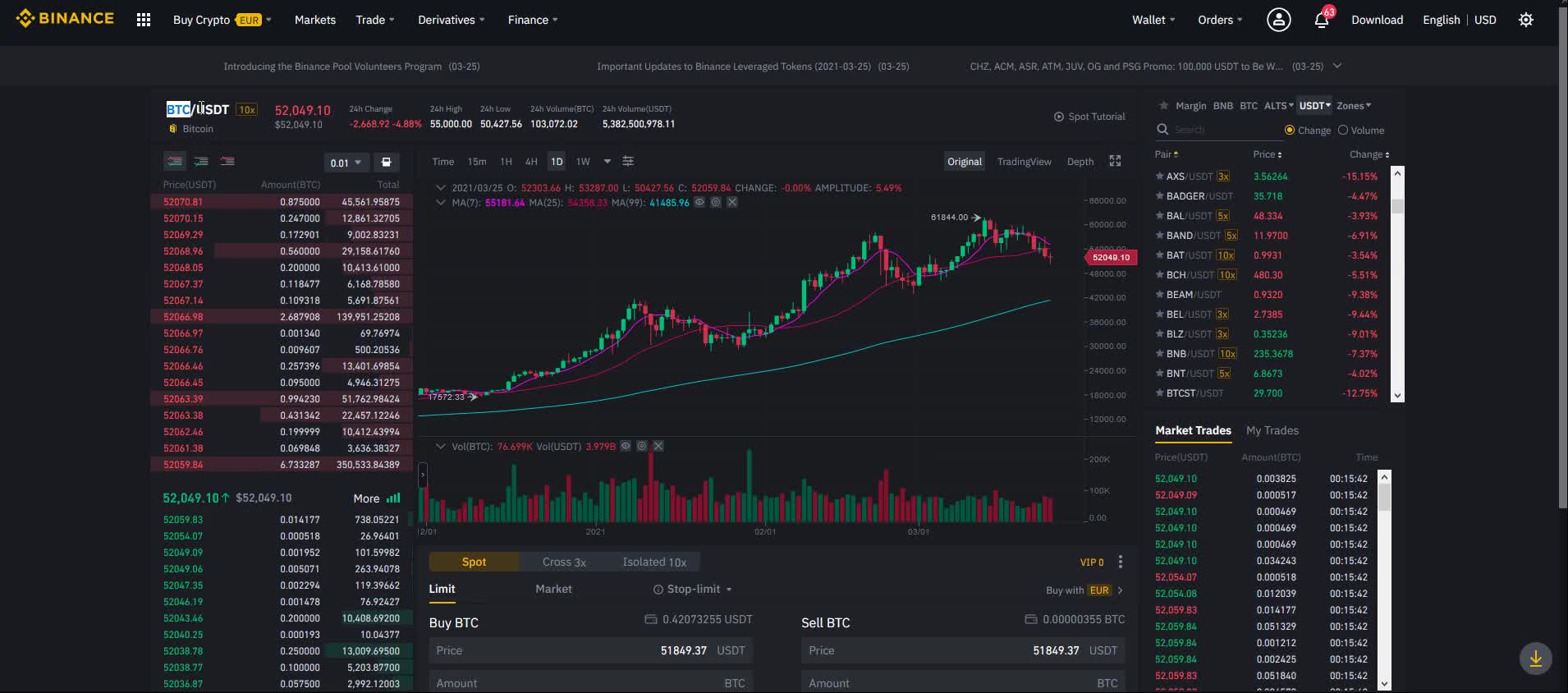Open the Zones market dropdown
This screenshot has height=693, width=1568.
coord(1354,105)
